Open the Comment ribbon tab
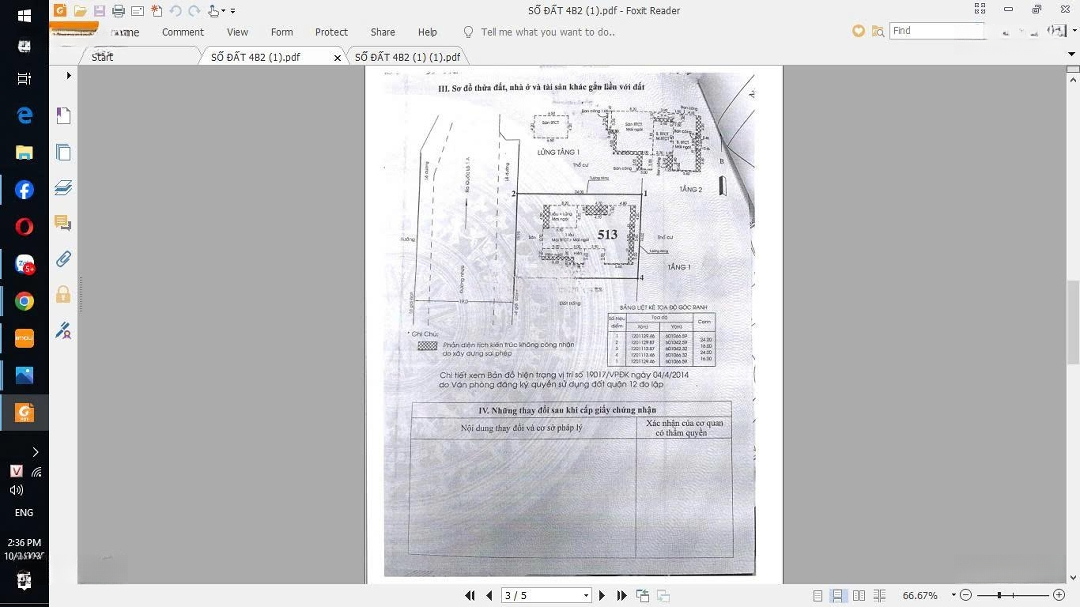The height and width of the screenshot is (607, 1080). [x=183, y=32]
